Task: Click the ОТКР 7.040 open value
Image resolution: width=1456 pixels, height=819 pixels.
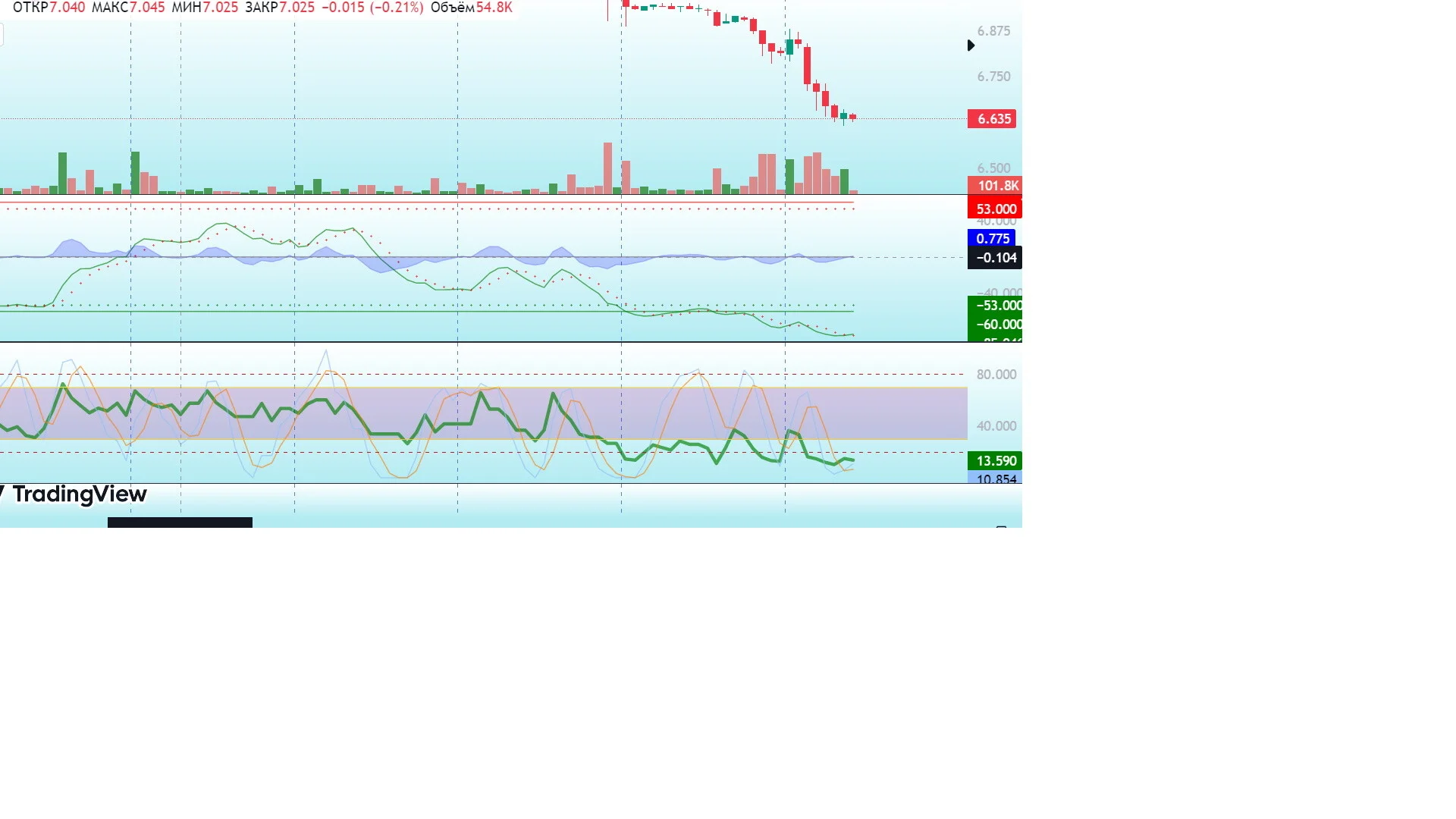Action: tap(49, 8)
